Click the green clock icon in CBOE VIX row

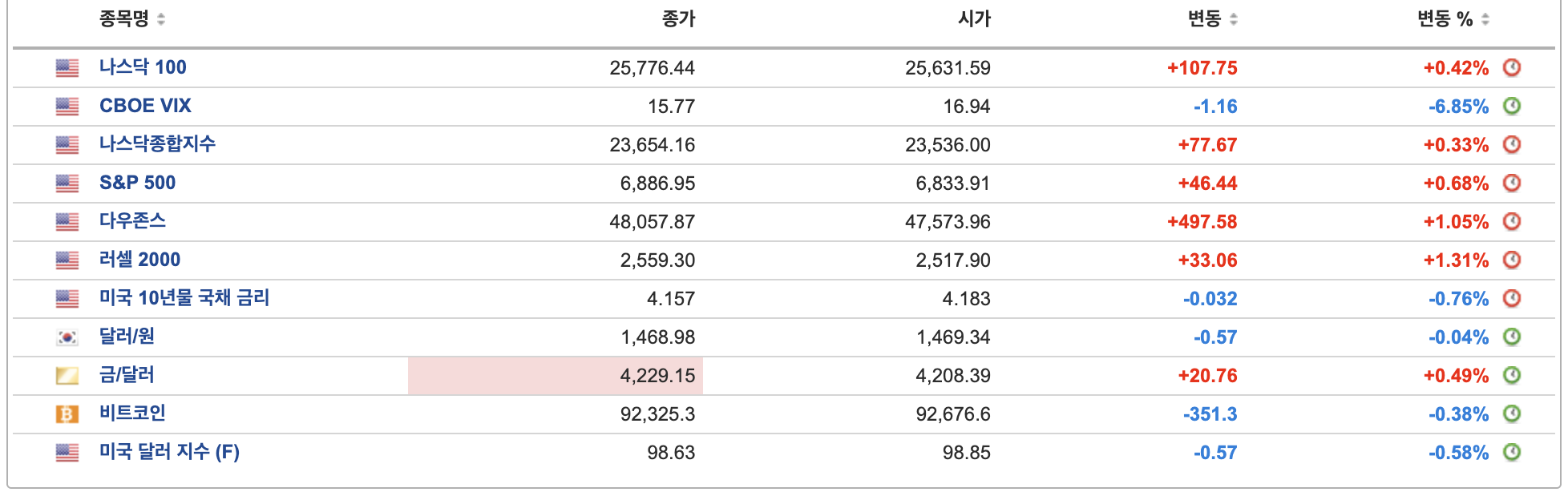1511,106
